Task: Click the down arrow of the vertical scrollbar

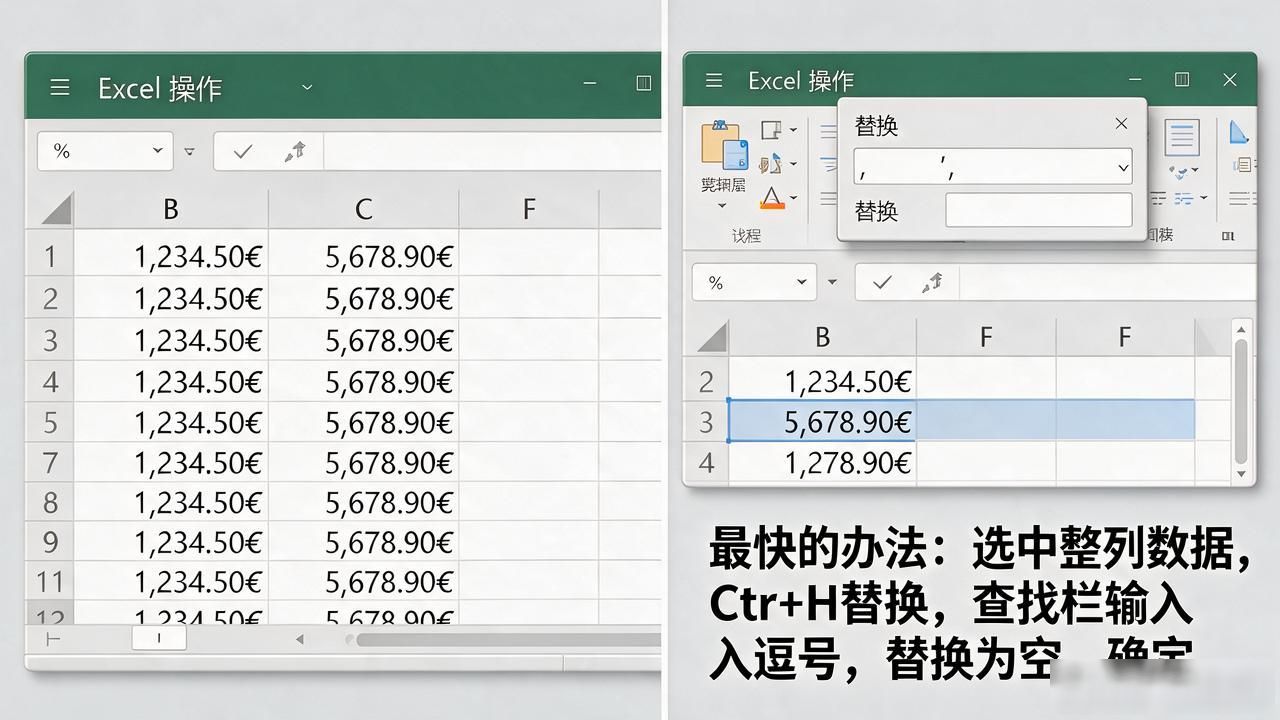Action: click(x=1241, y=473)
